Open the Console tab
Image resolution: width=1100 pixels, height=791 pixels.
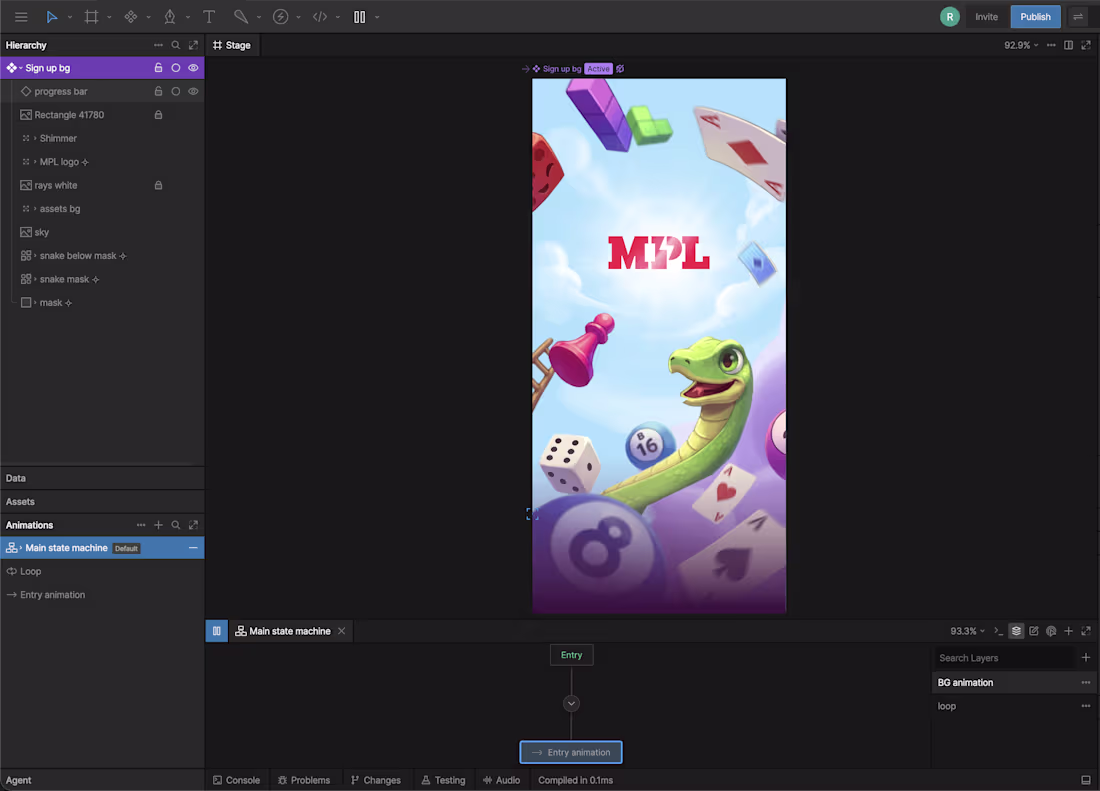click(x=236, y=780)
